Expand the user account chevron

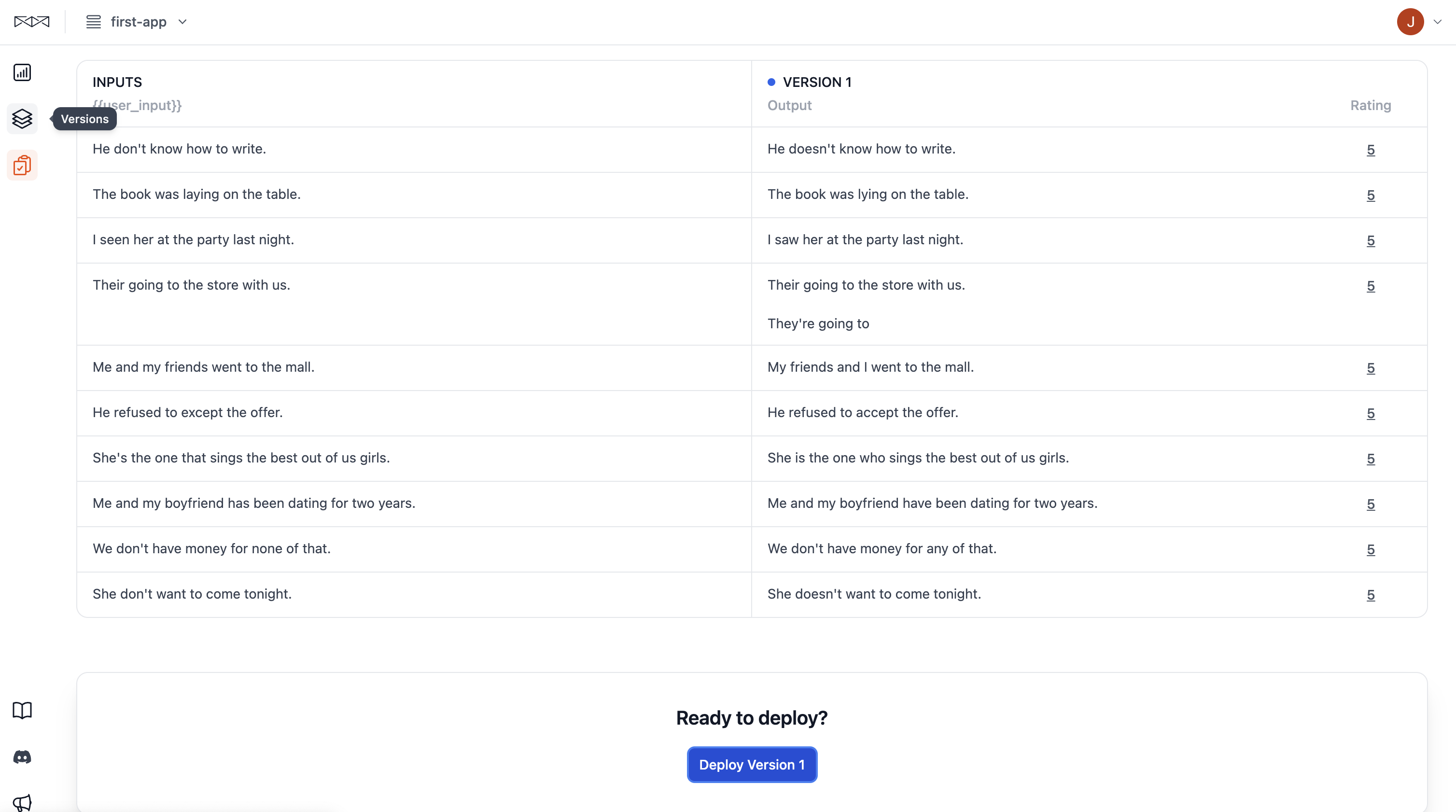point(1437,21)
